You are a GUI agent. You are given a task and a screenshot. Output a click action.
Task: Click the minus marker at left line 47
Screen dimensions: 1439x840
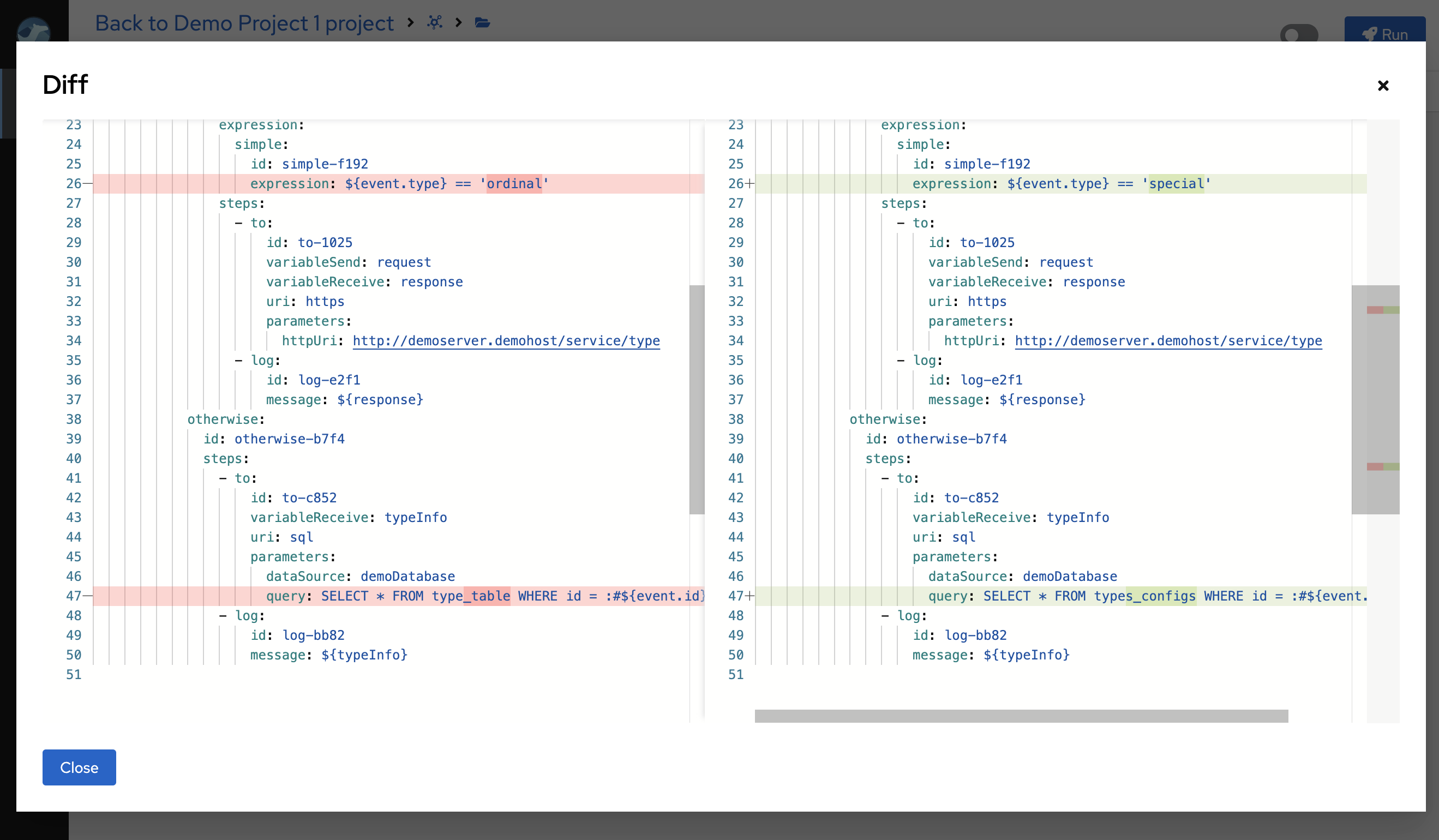[87, 596]
